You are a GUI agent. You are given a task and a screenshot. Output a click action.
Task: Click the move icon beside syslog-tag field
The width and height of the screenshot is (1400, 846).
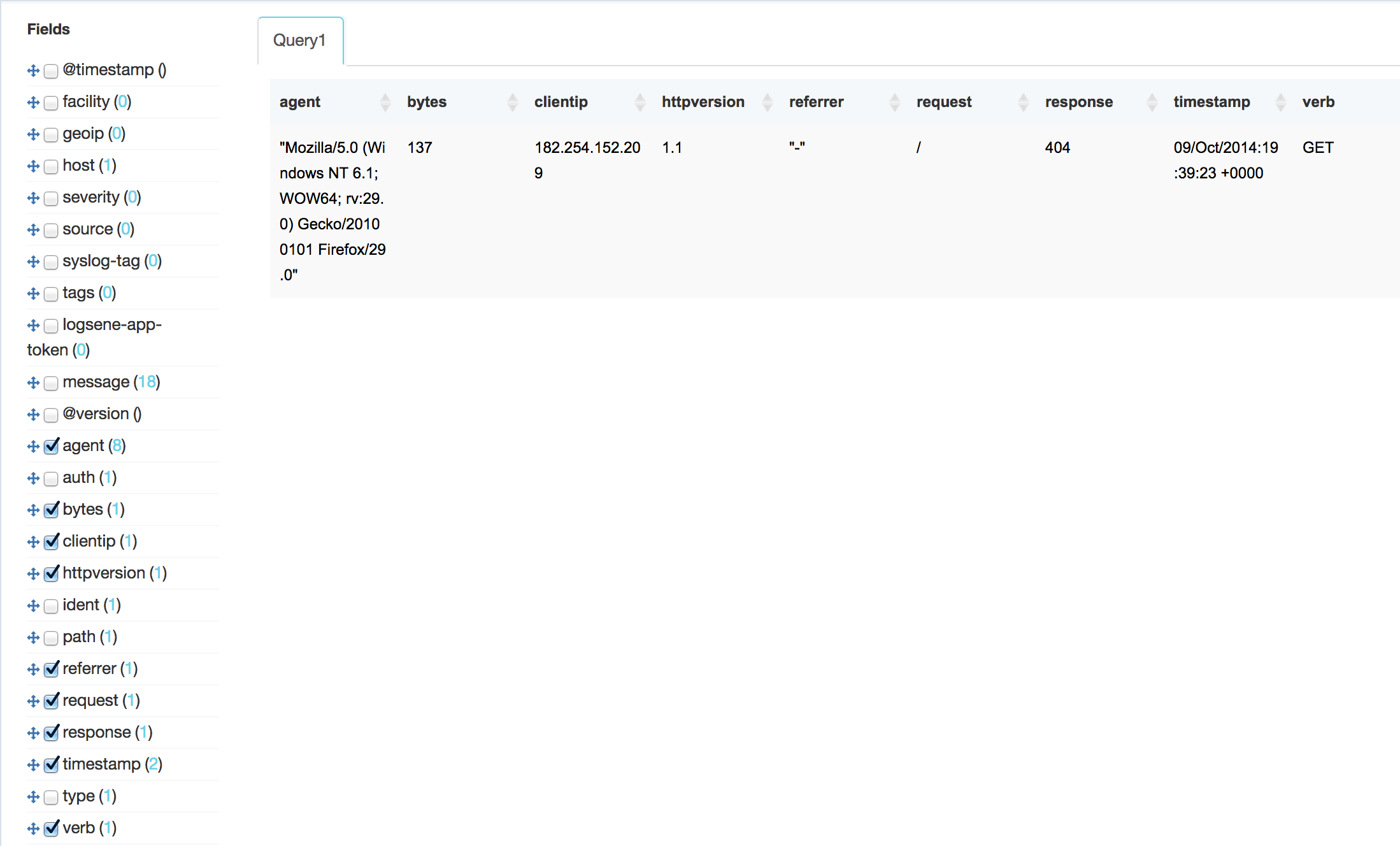pyautogui.click(x=33, y=261)
